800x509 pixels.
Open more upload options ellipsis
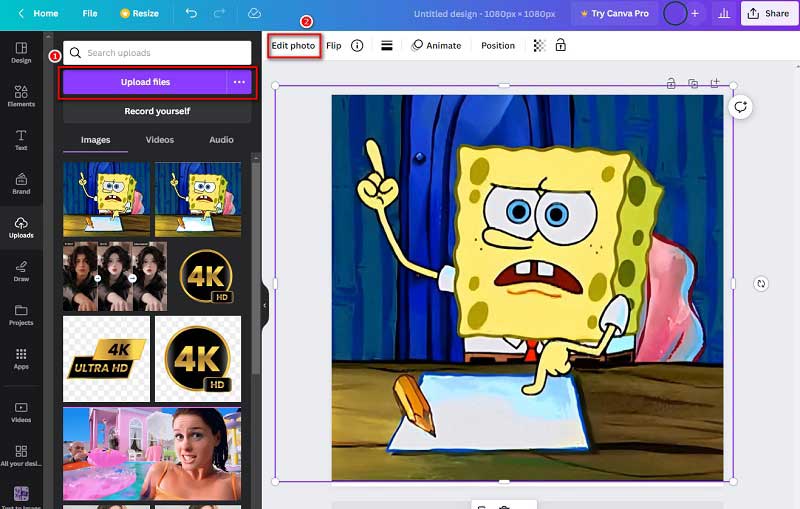pyautogui.click(x=239, y=82)
